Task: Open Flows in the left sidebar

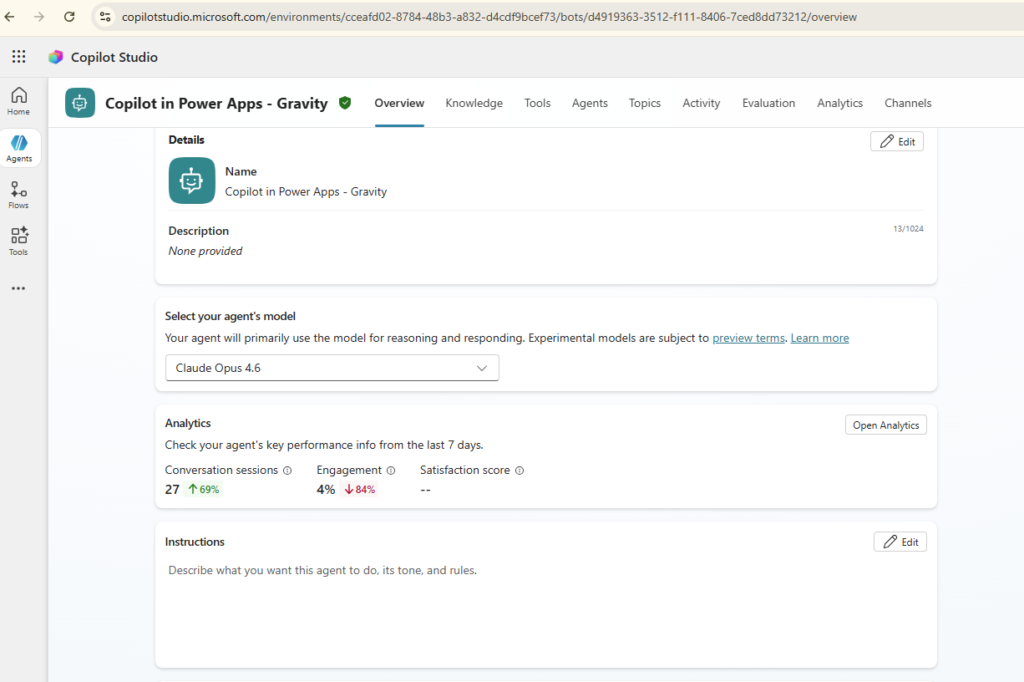Action: [19, 195]
